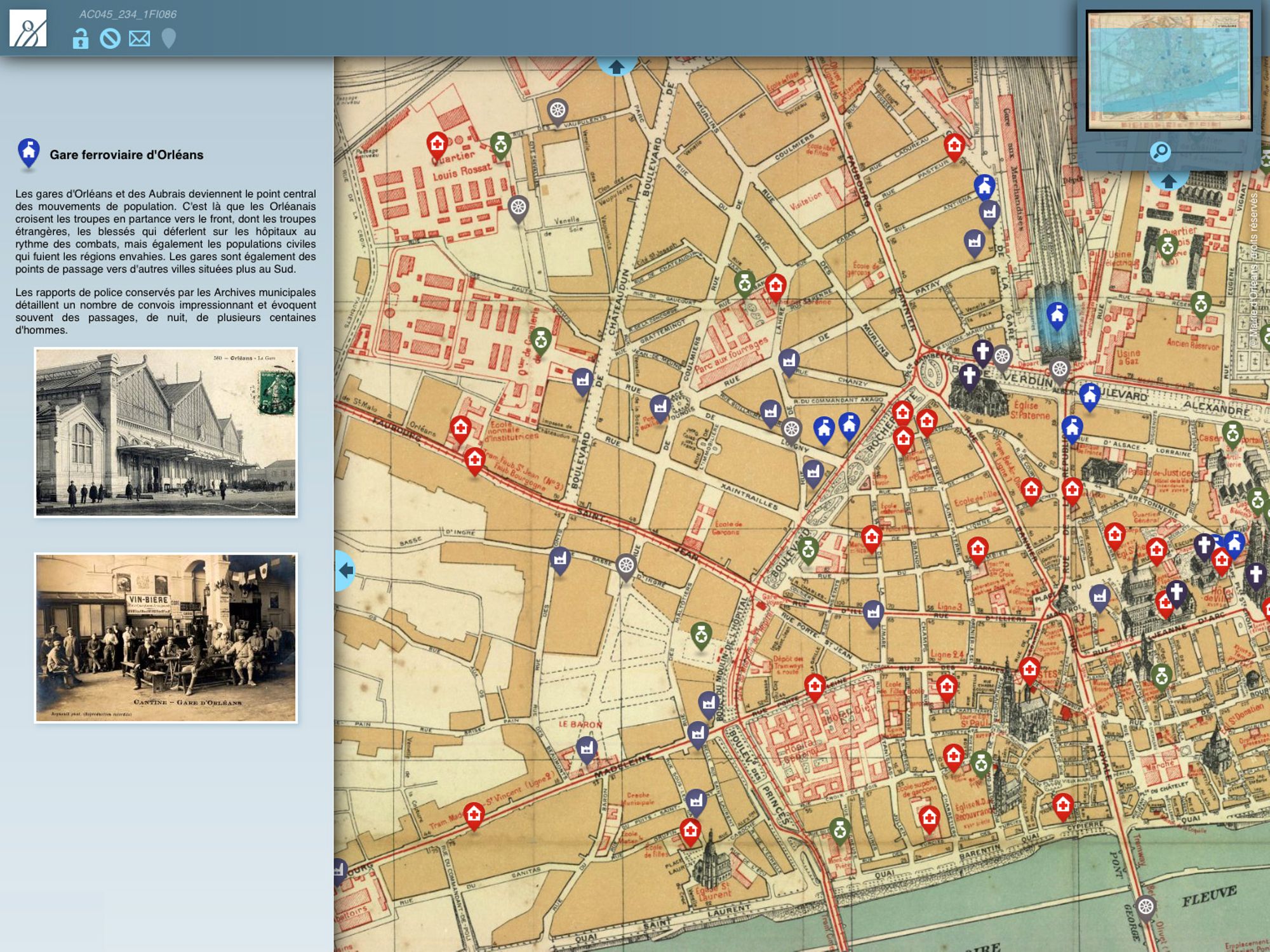Open the Orléans train station postcard photo
The height and width of the screenshot is (952, 1270).
pos(166,432)
